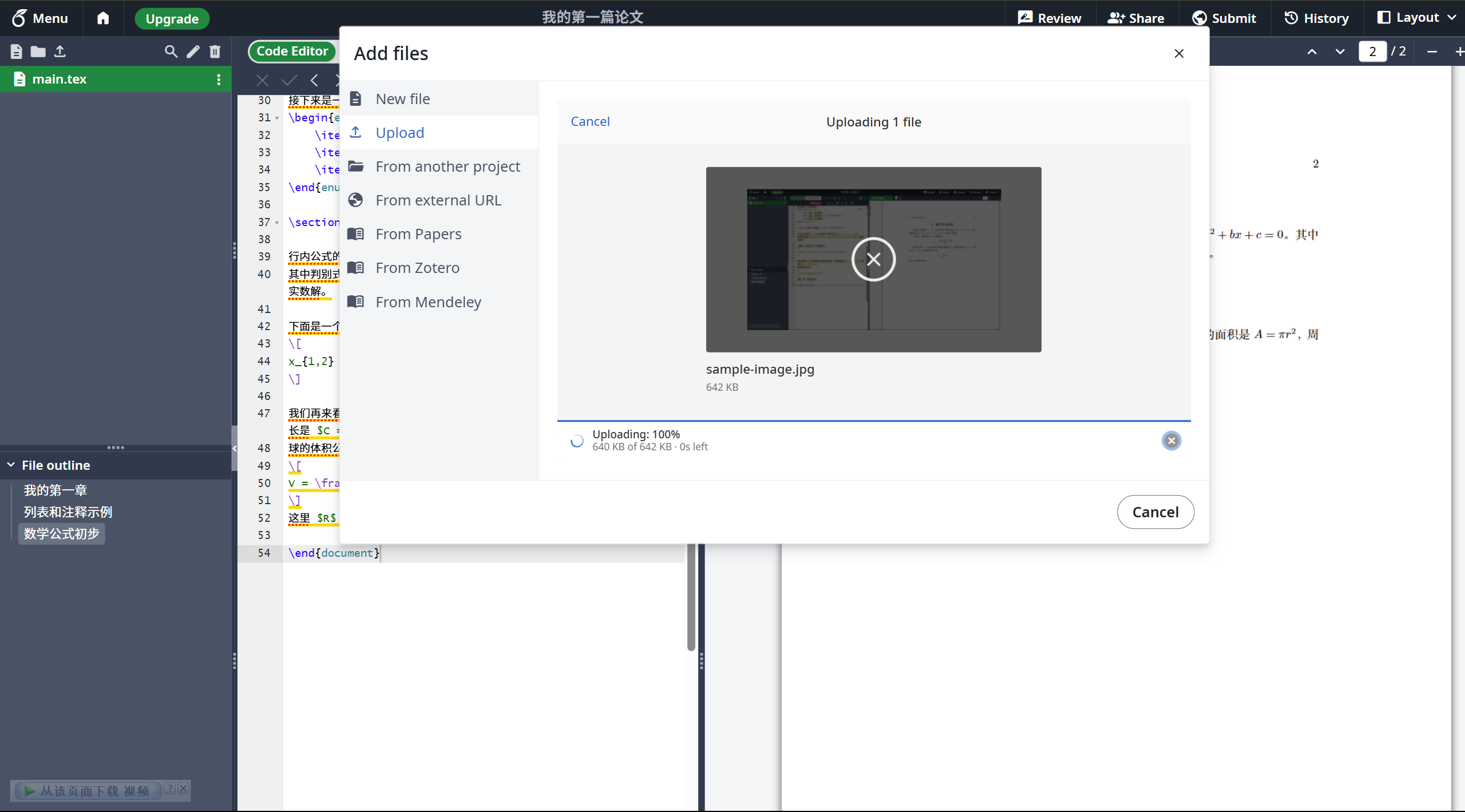Click the PDF page number field
This screenshot has height=812, width=1465.
(x=1372, y=52)
